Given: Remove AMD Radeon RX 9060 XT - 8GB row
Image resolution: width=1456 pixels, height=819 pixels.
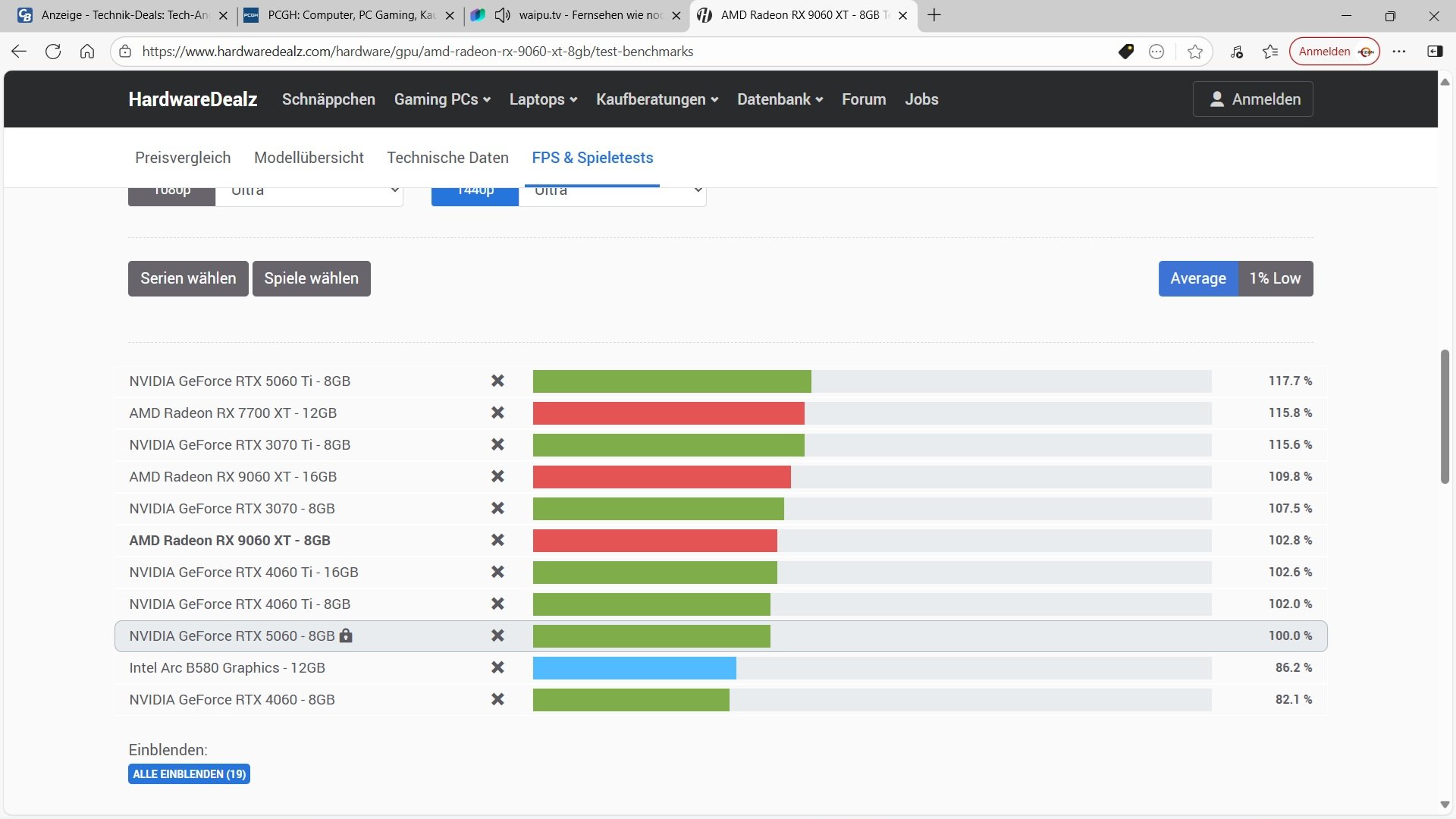Looking at the screenshot, I should click(497, 540).
